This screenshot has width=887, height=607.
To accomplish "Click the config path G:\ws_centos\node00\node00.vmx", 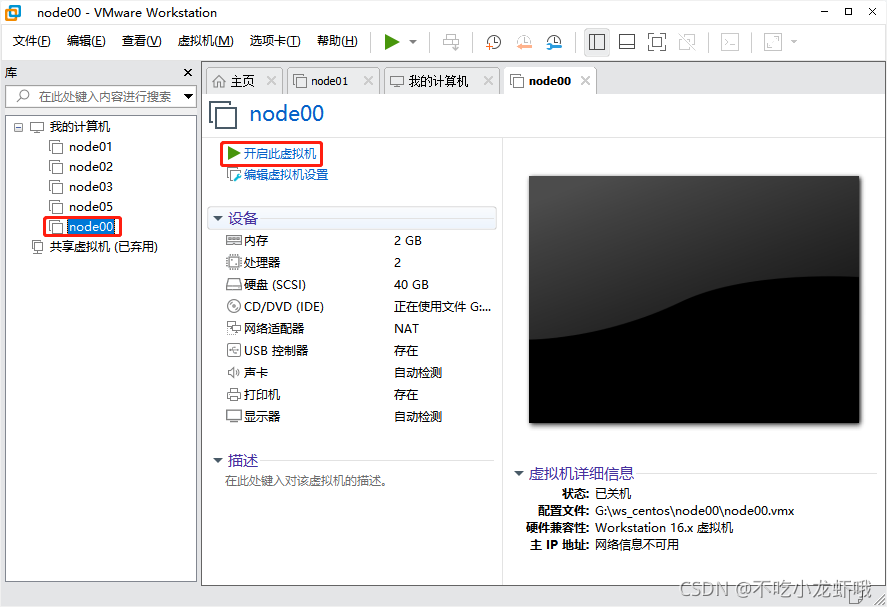I will coord(695,511).
